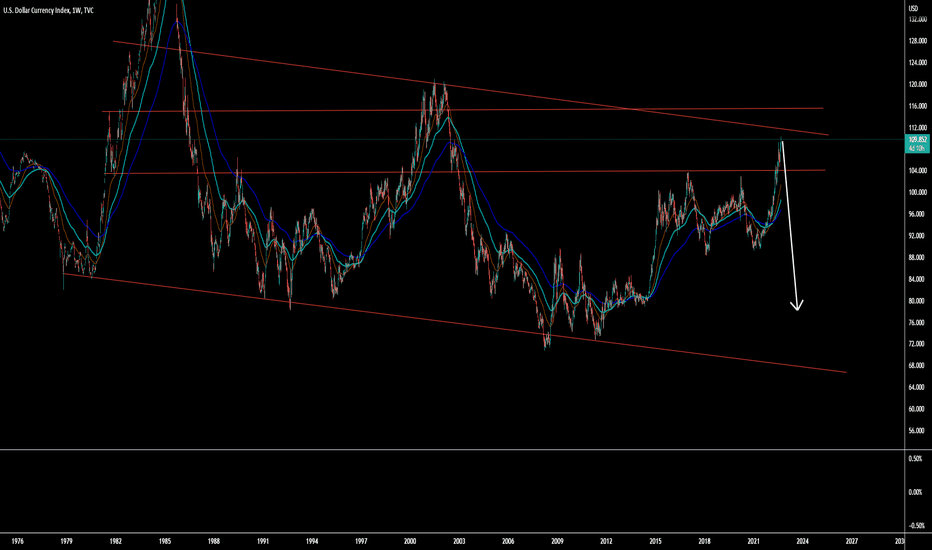Click the 1985 label on time axis
The height and width of the screenshot is (550, 932).
click(x=165, y=541)
